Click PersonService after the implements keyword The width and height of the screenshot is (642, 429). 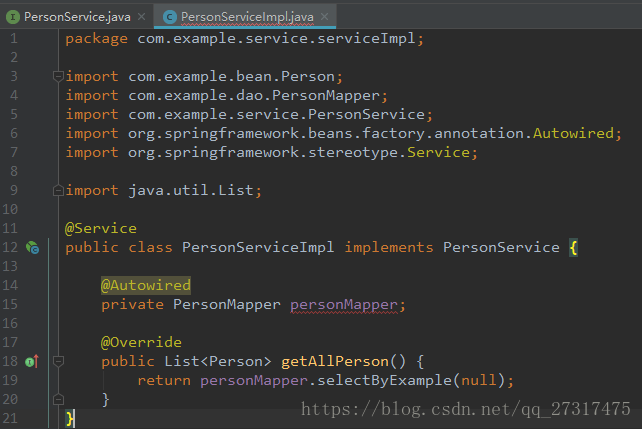[501, 247]
